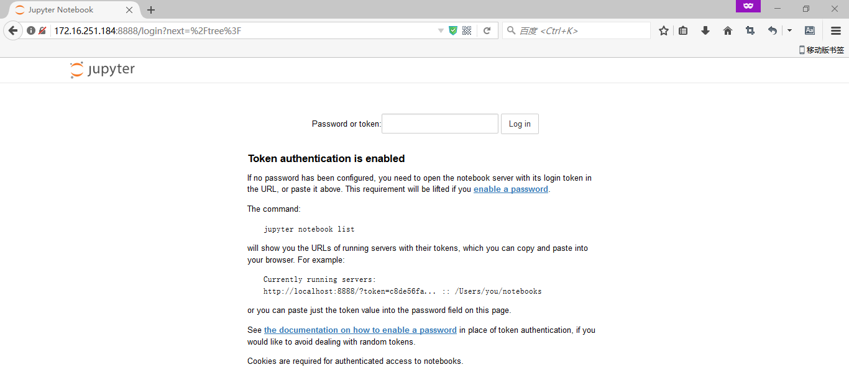The height and width of the screenshot is (385, 849).
Task: Follow the documentation on enabling a password link
Action: click(360, 330)
